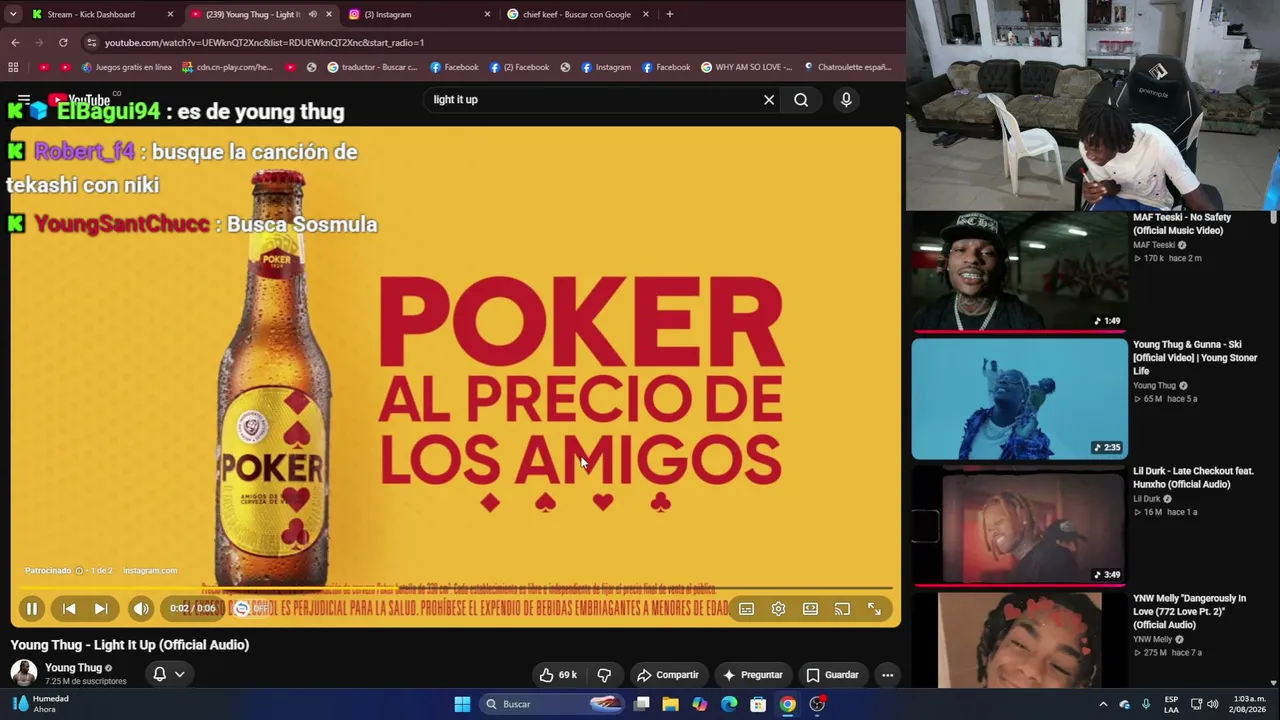Reload the current page

[x=63, y=42]
